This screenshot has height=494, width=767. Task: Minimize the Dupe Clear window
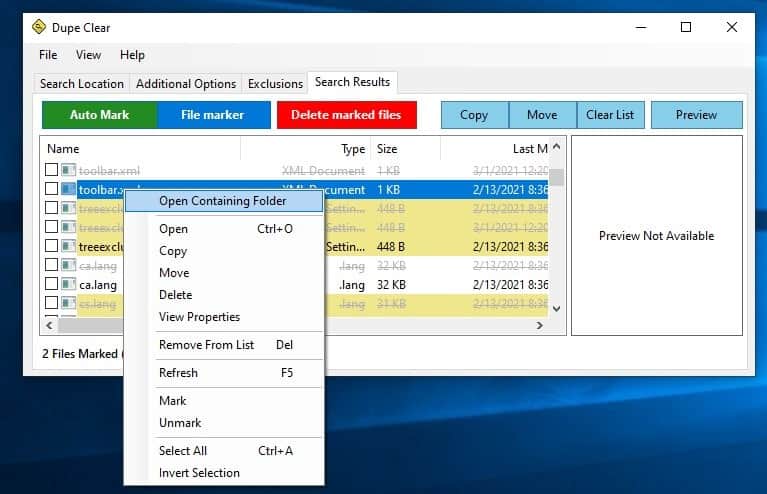641,27
